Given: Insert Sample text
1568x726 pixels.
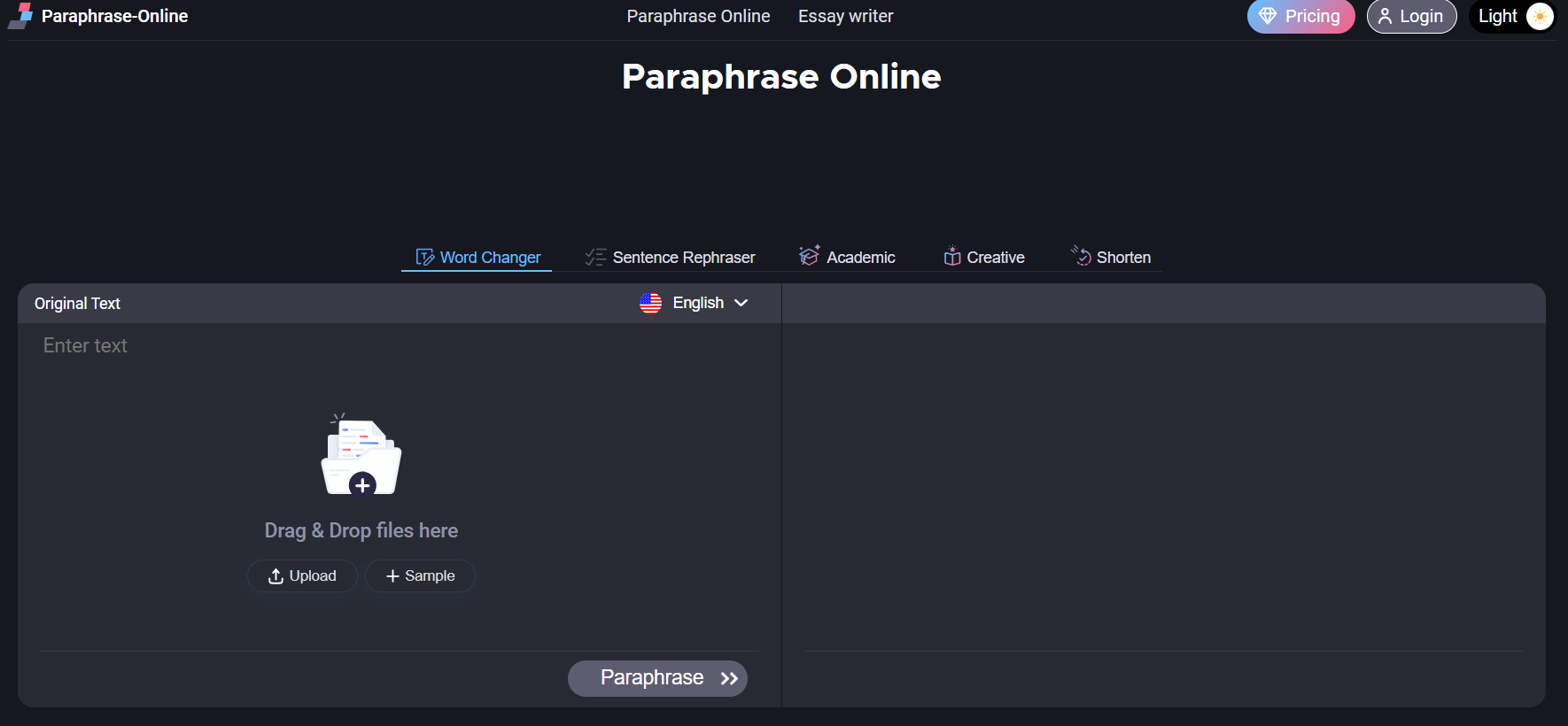Looking at the screenshot, I should [420, 575].
